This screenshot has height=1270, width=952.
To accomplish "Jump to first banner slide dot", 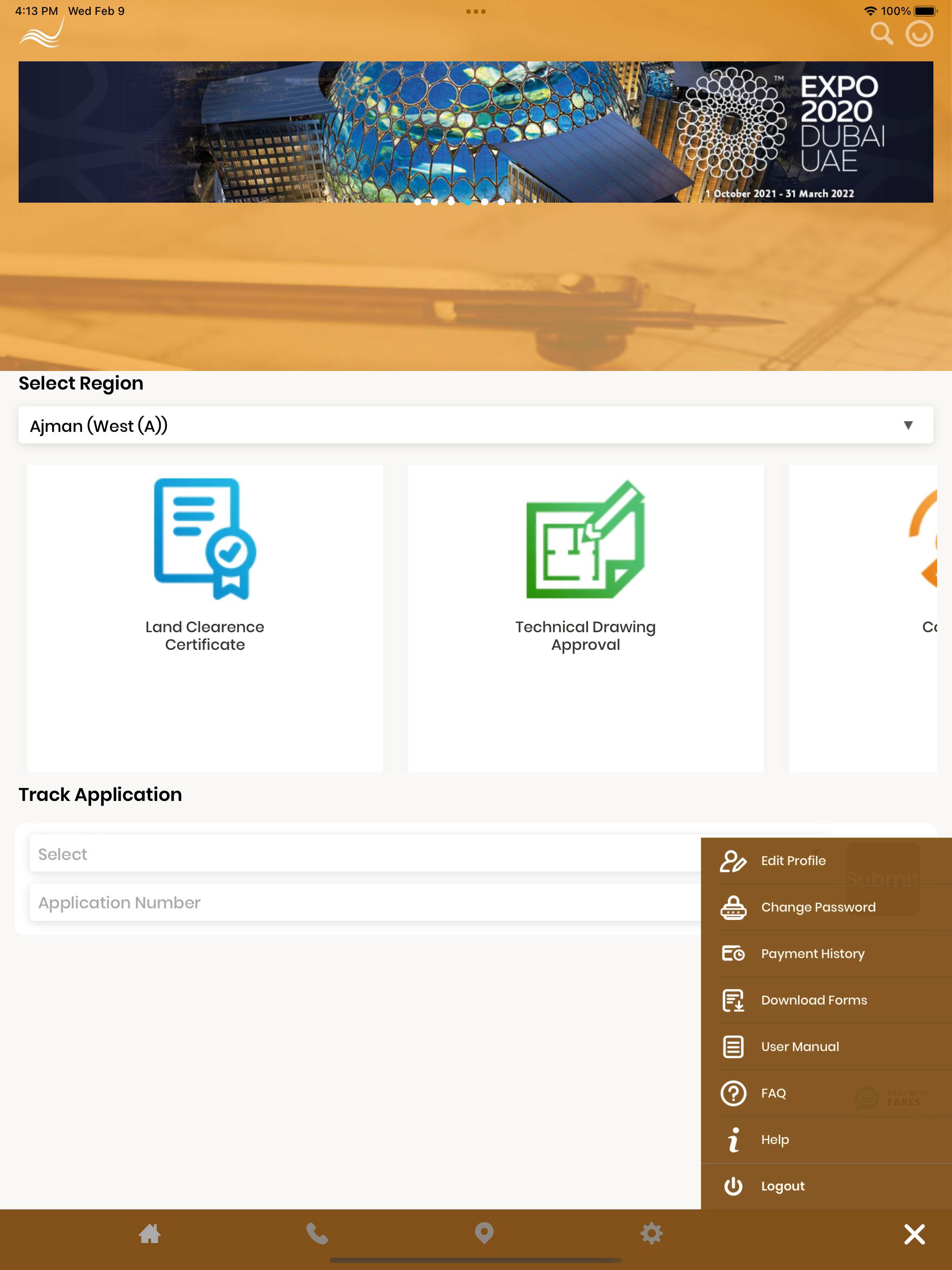I will point(417,202).
